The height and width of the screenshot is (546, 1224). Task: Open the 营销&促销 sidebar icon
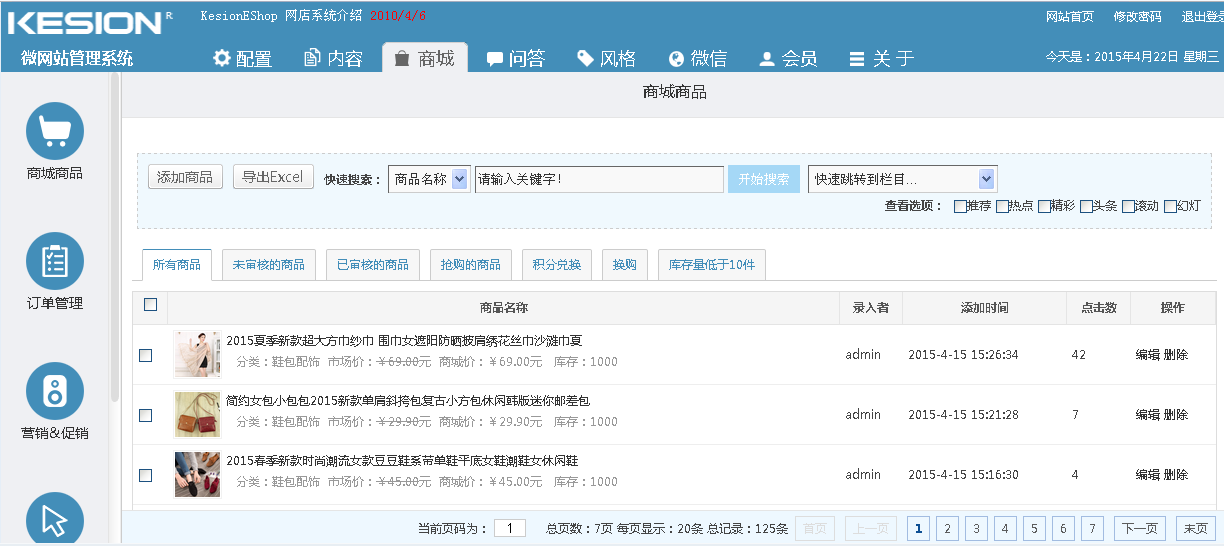(55, 391)
